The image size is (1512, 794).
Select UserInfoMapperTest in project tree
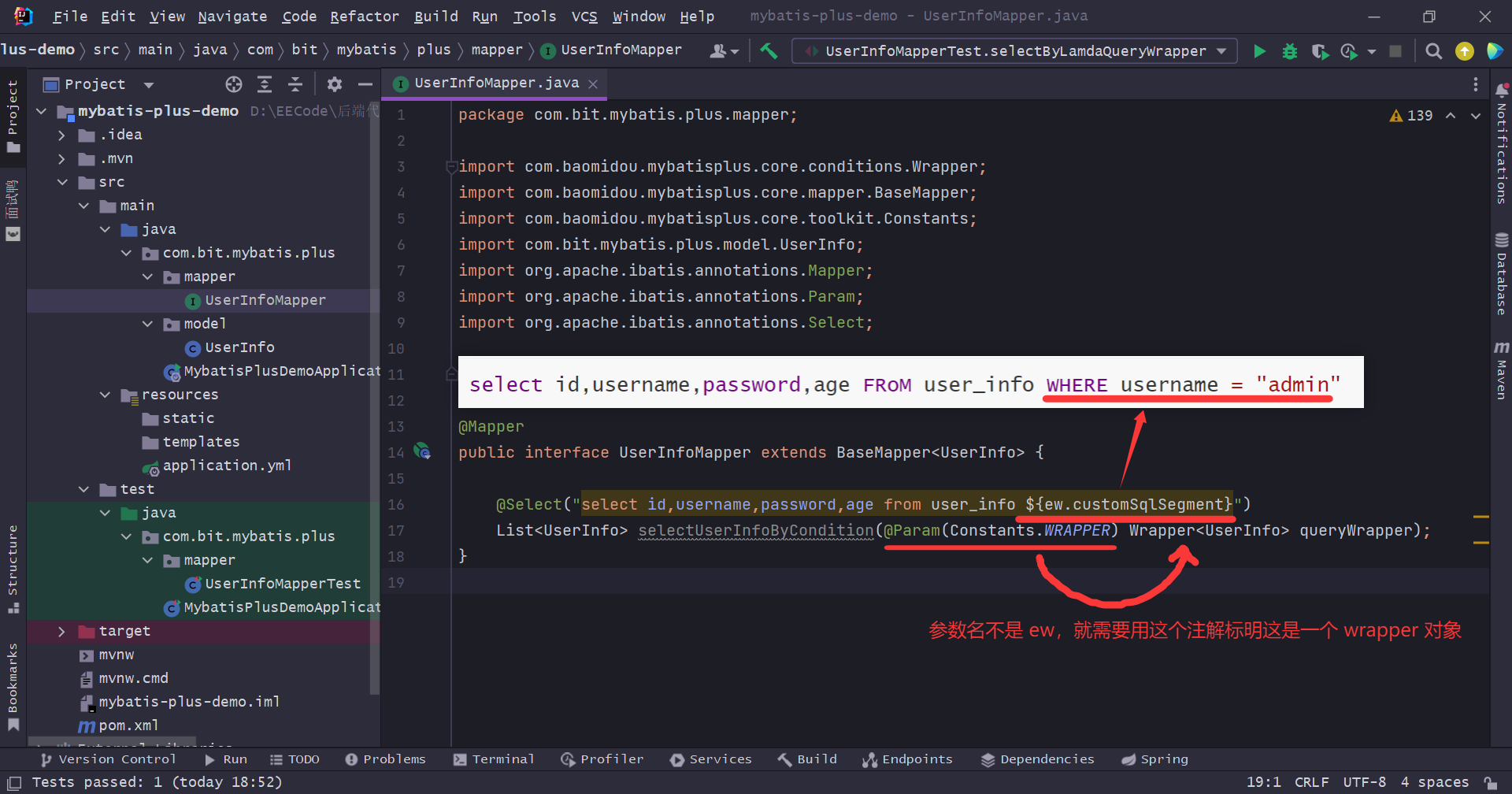click(x=273, y=584)
